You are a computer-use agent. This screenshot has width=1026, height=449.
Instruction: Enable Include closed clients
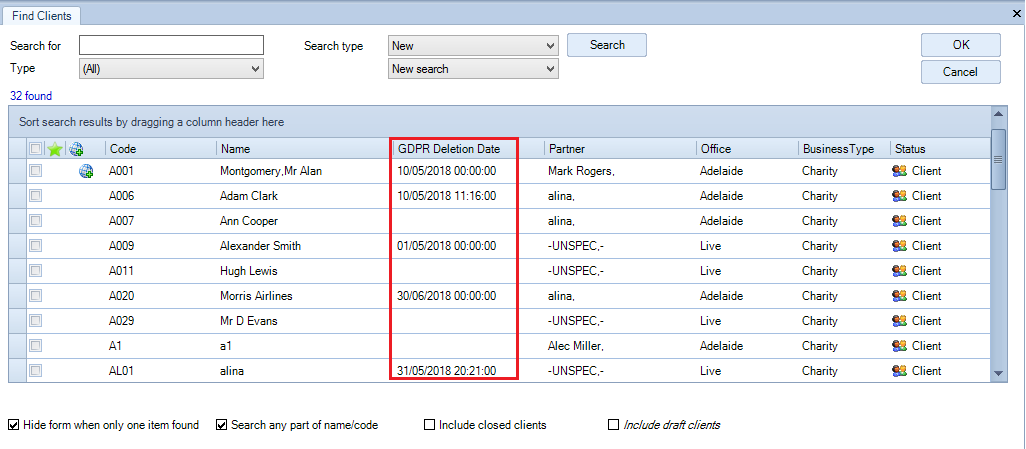tap(429, 425)
